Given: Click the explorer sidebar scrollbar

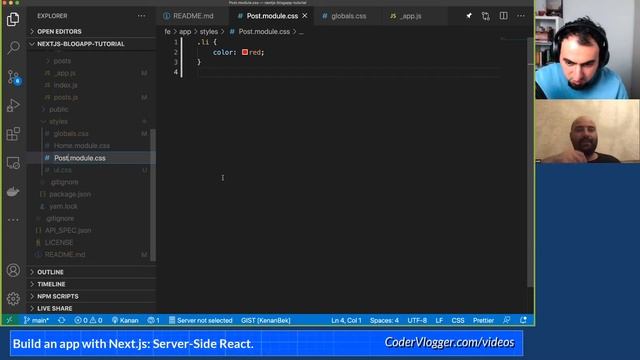Looking at the screenshot, I should point(153,195).
